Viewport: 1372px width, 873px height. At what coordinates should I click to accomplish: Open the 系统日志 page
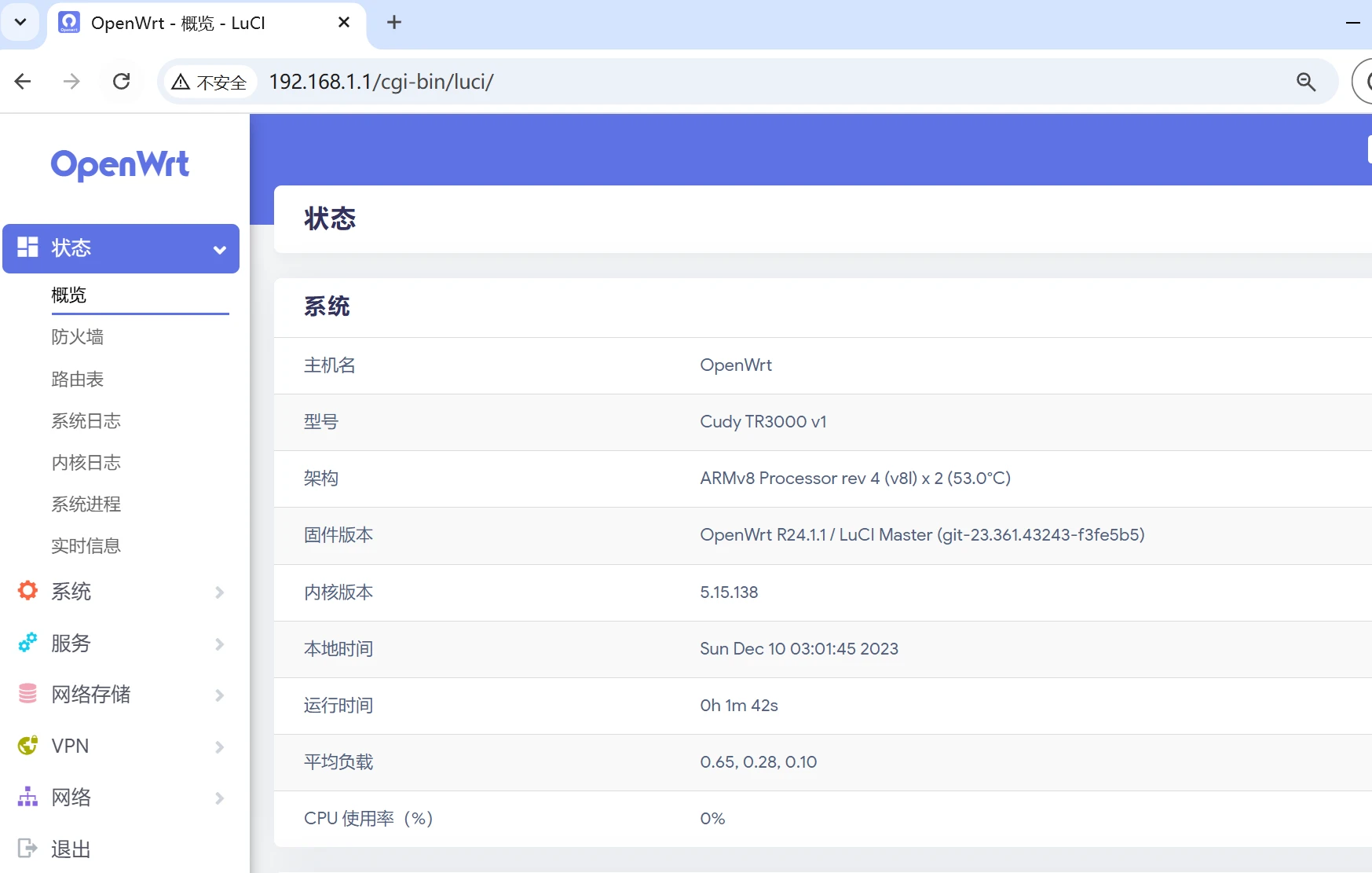click(86, 421)
